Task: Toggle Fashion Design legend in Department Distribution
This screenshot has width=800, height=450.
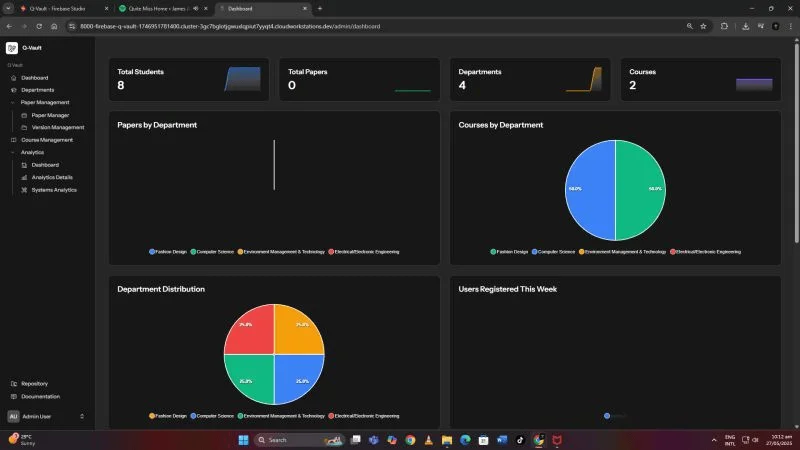Action: 168,416
